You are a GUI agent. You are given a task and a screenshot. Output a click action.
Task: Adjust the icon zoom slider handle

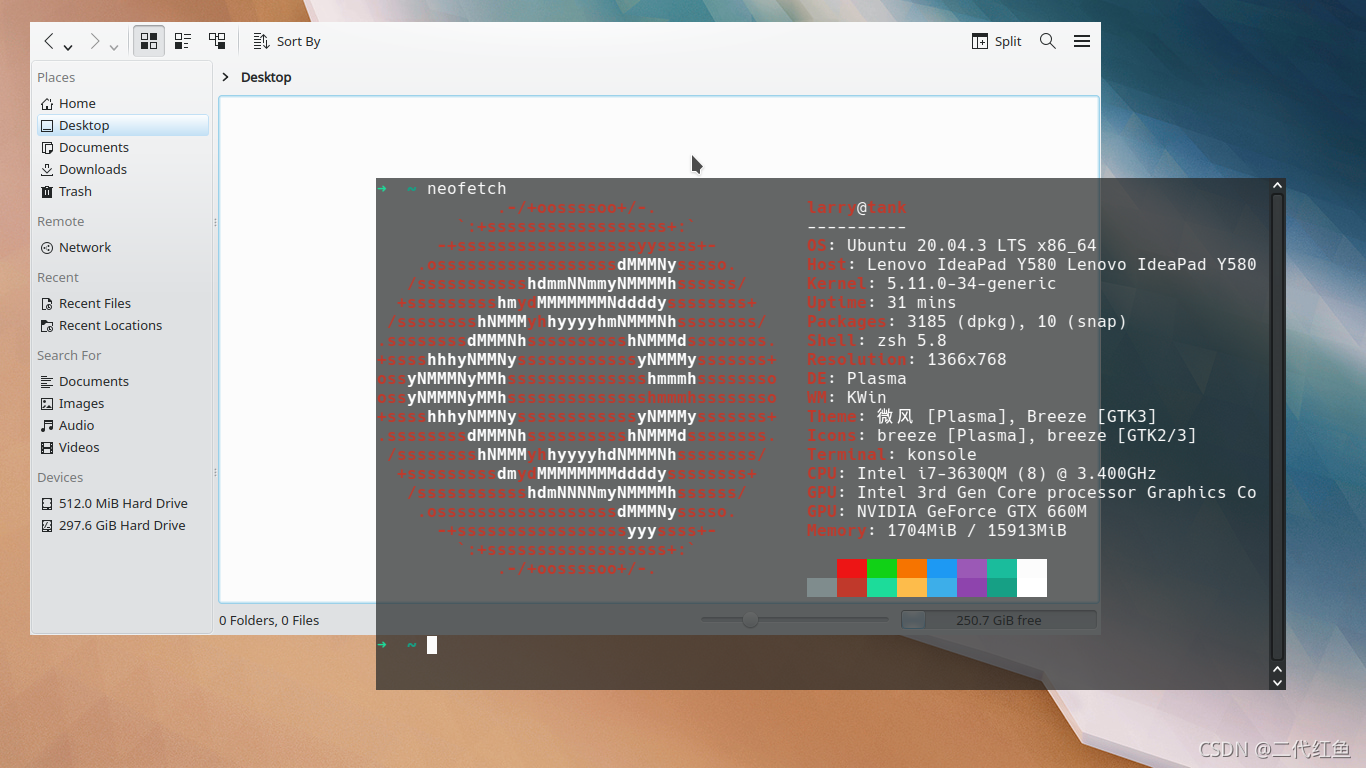[x=750, y=620]
